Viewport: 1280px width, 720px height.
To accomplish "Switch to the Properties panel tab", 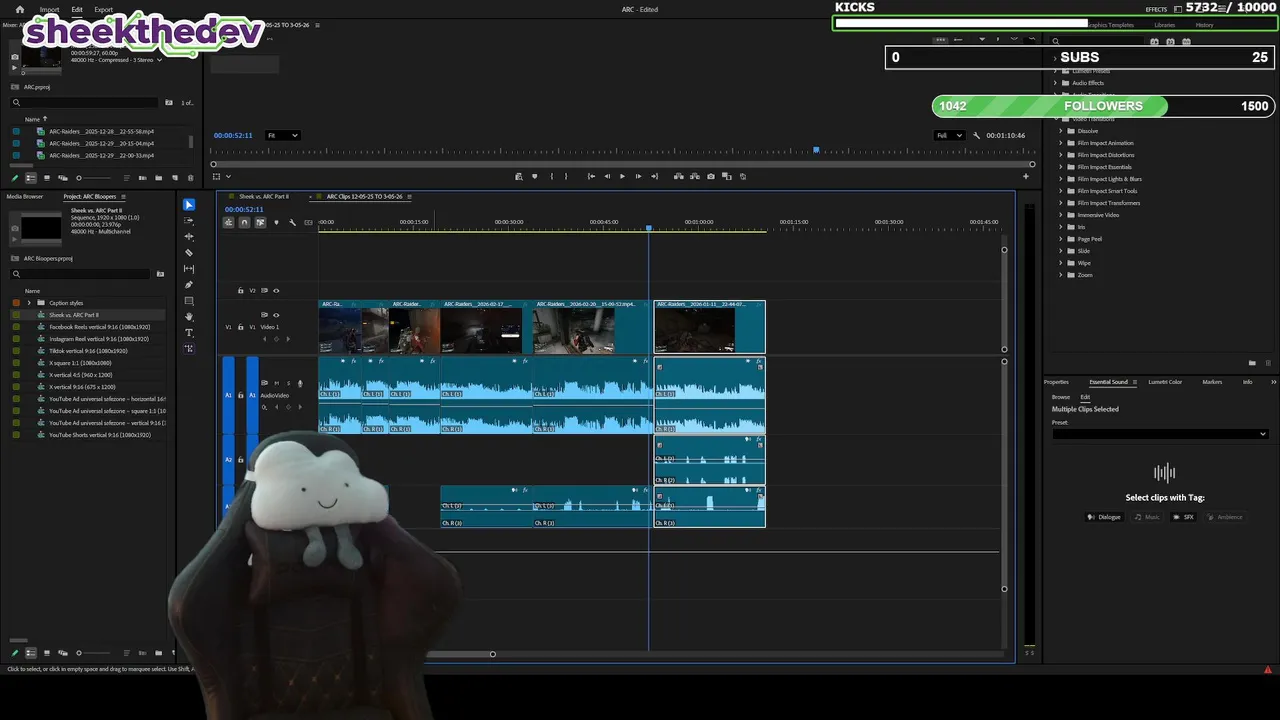I will (x=1056, y=382).
